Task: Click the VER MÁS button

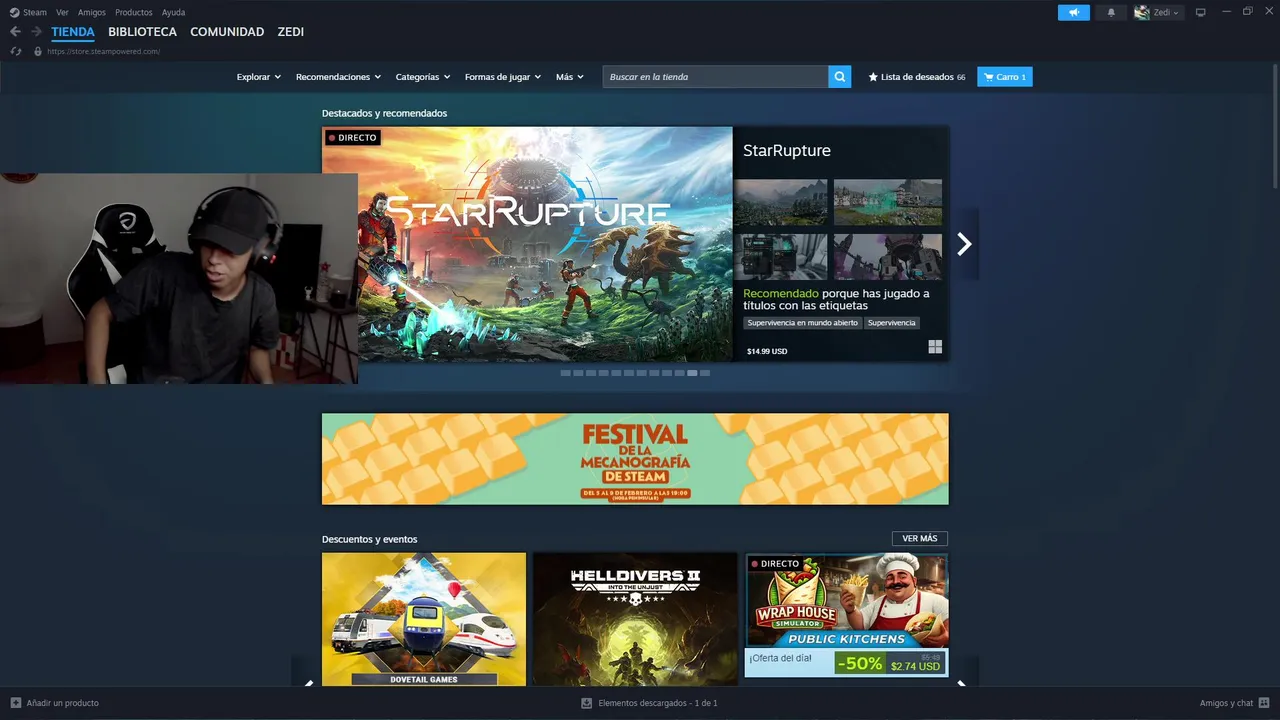Action: (x=920, y=539)
